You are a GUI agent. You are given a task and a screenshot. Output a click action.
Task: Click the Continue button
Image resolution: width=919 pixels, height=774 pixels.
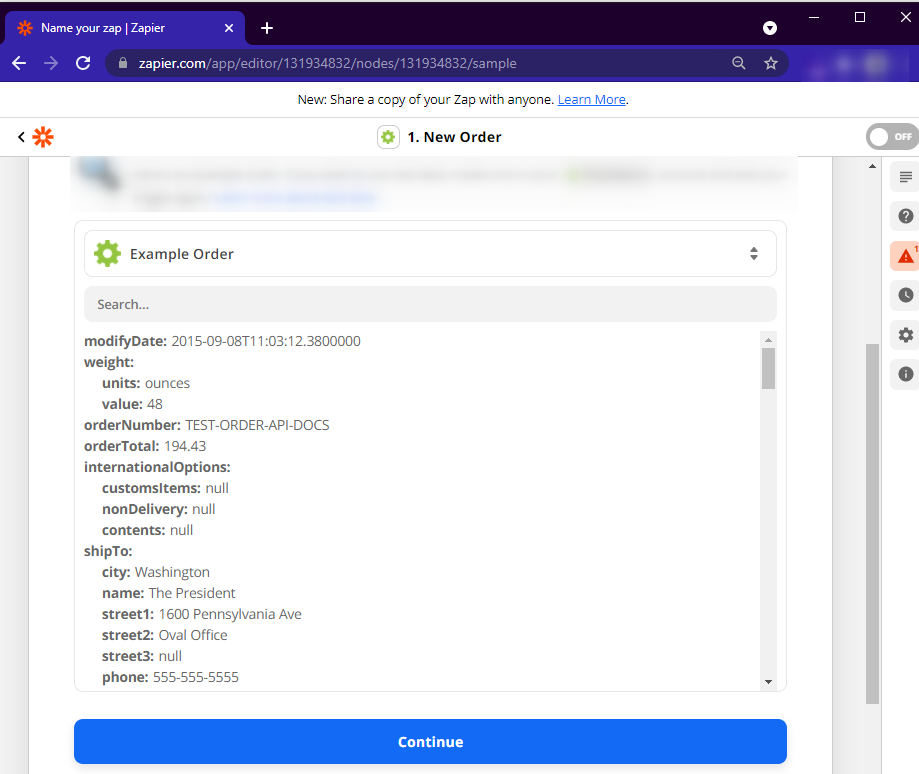tap(430, 741)
